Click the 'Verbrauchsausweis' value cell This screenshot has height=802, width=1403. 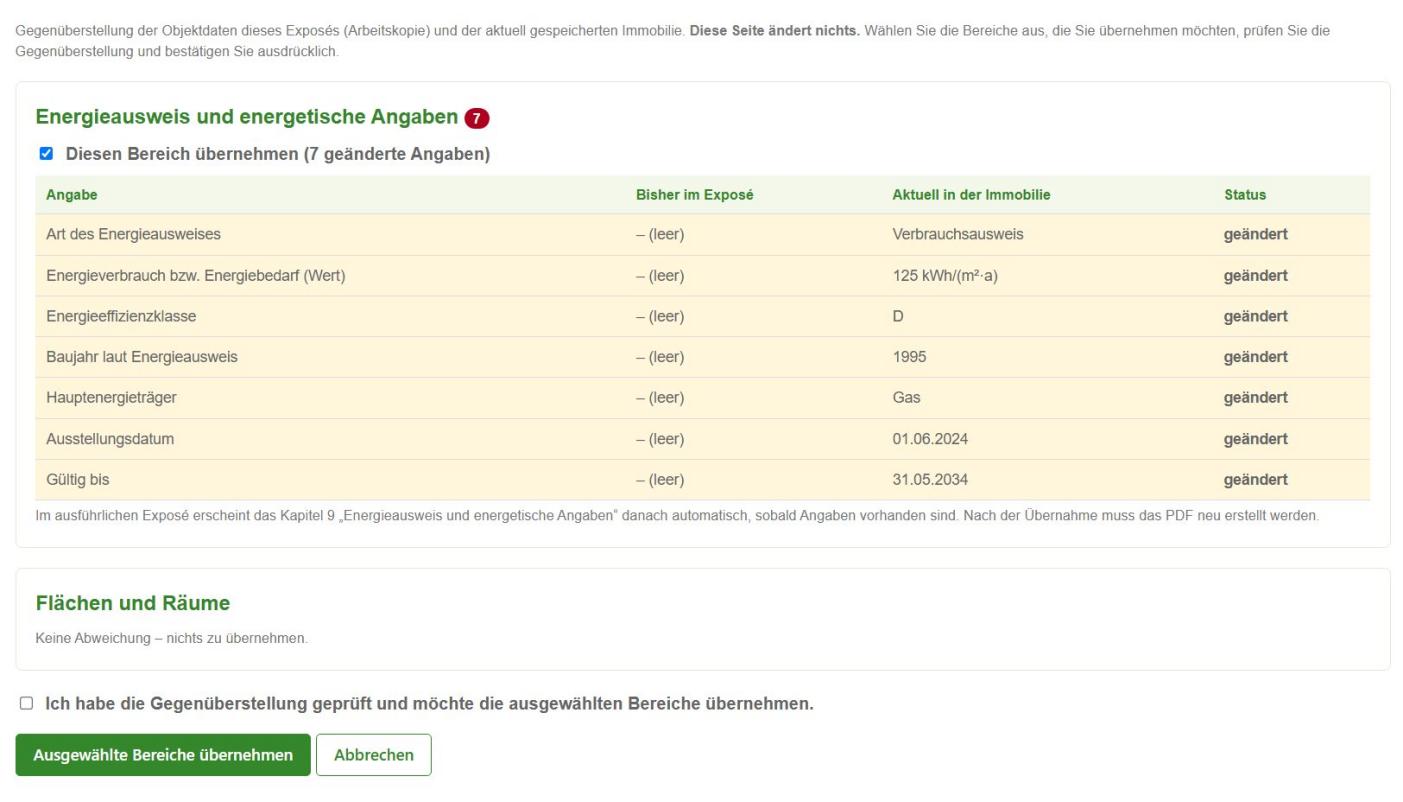(958, 235)
